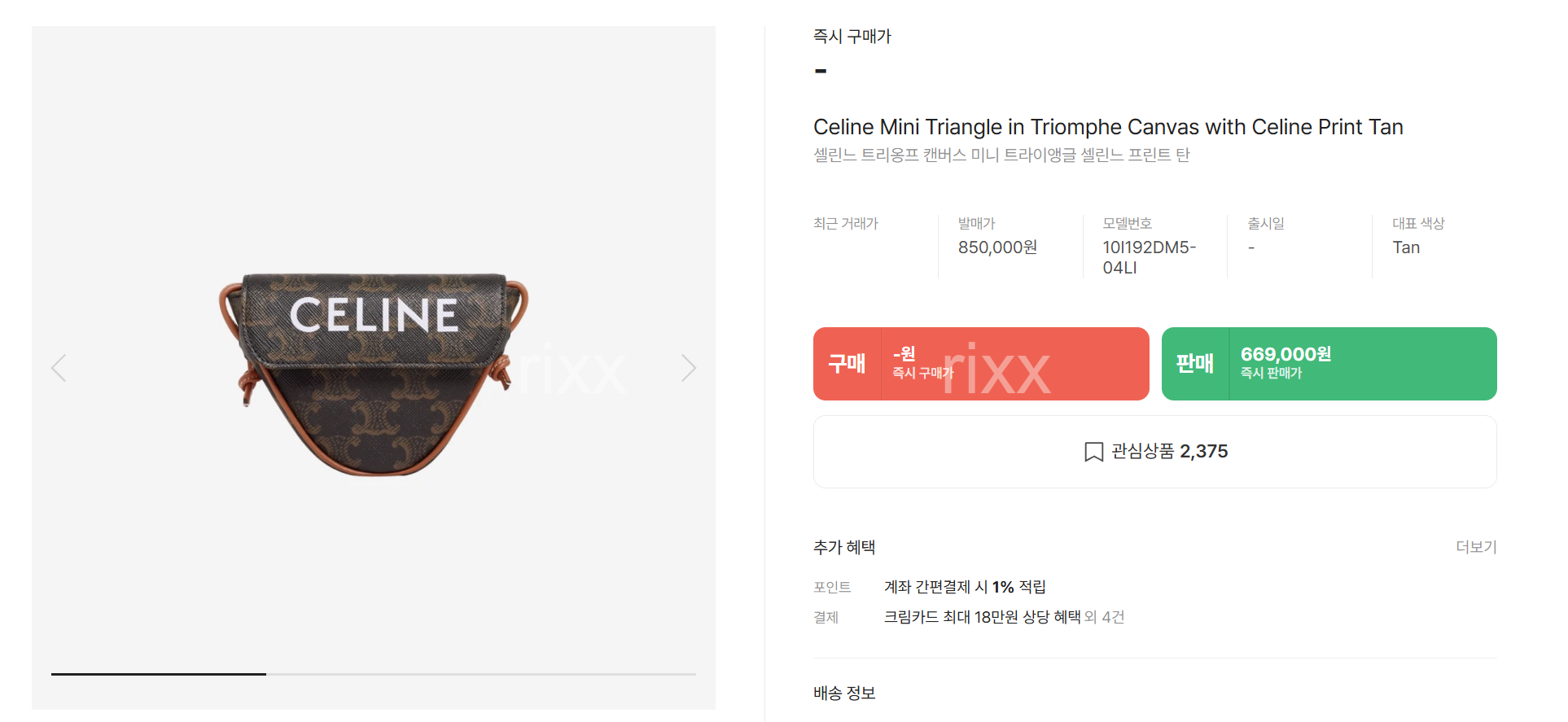Click the 계좌 간편결제 시 1% 적립 text
This screenshot has width=1568, height=722.
(x=965, y=587)
